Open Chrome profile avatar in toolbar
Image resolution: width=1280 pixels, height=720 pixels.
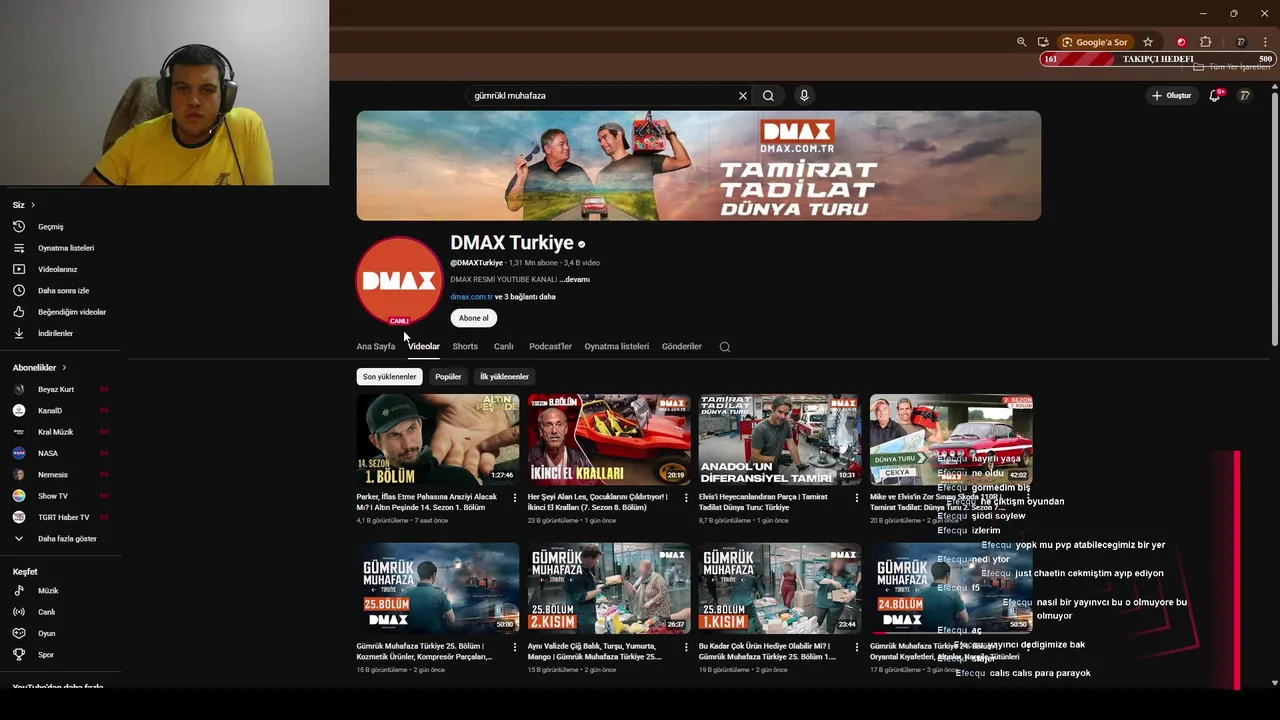pos(1241,42)
